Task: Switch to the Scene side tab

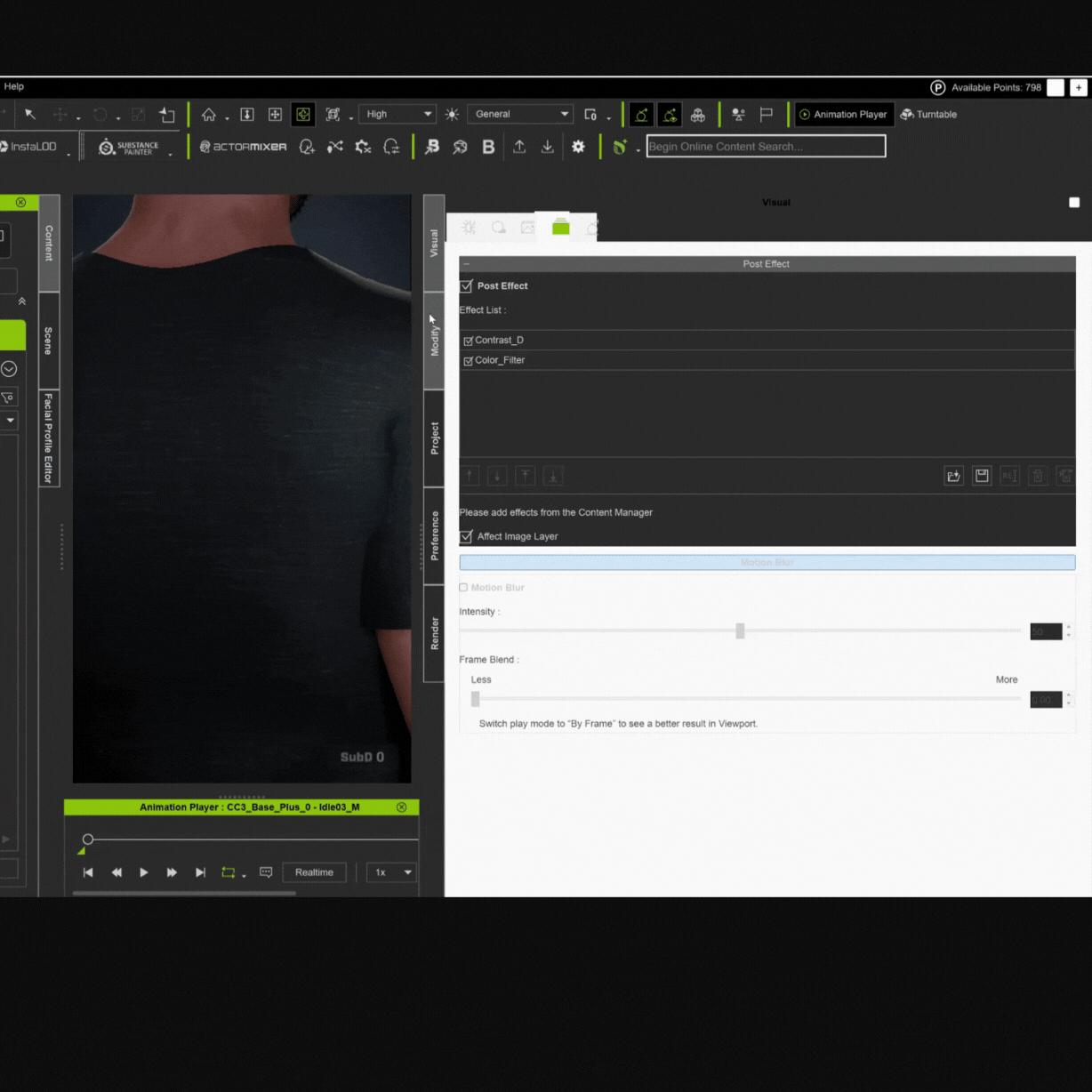Action: (49, 341)
